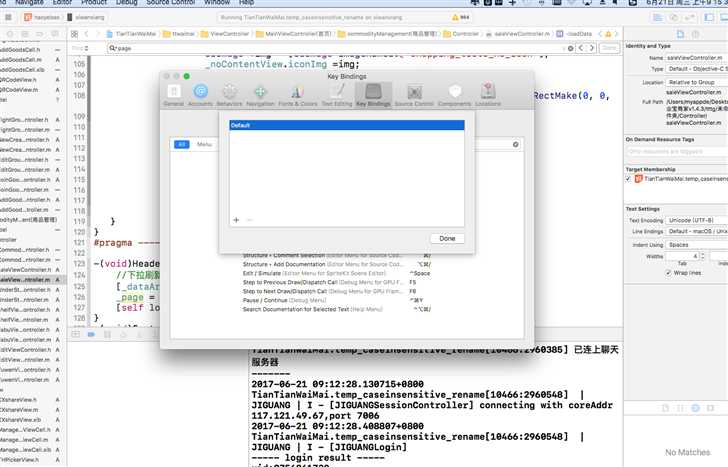Screen dimensions: 728x467
Task: Select Step to Previous Draw/Dispatch Call row
Action: (337, 282)
